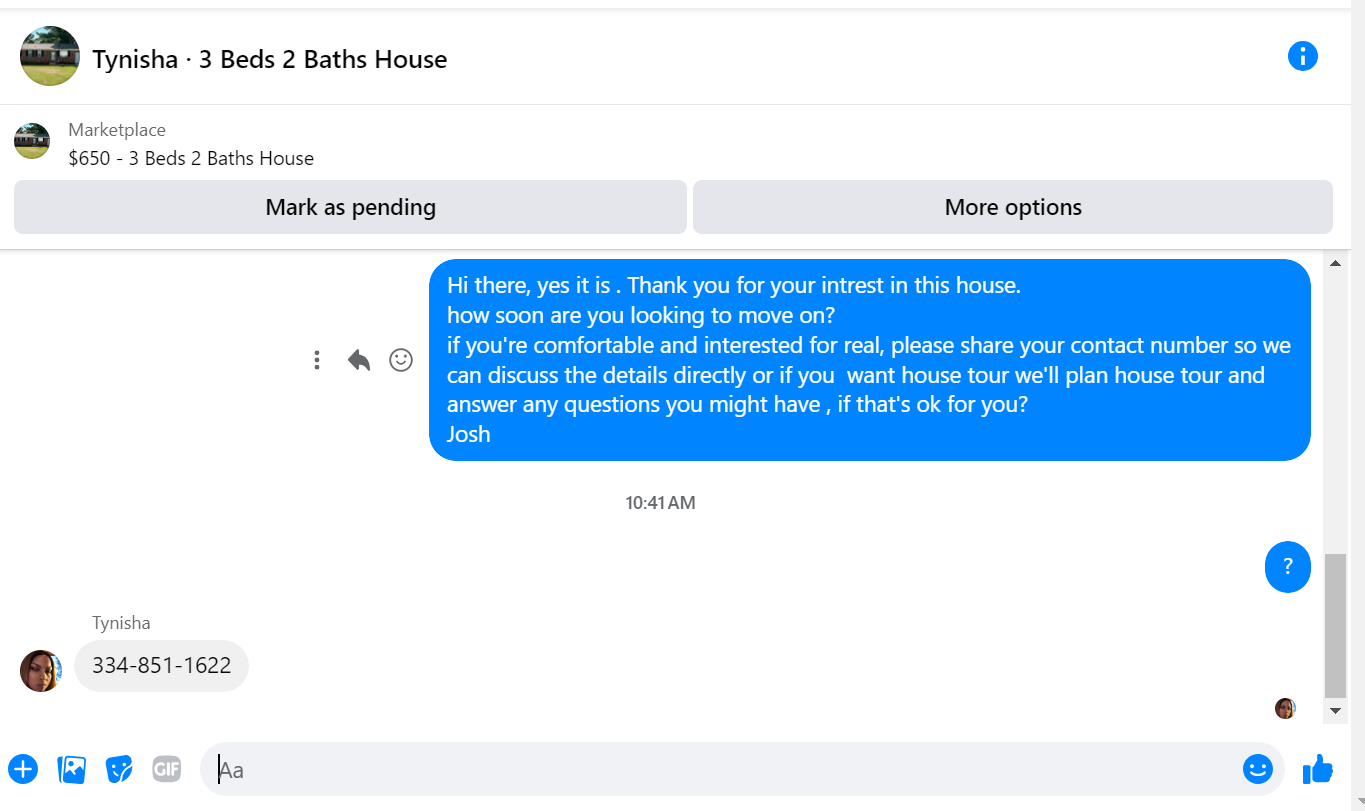This screenshot has height=811, width=1365.
Task: Open the $650 - 3 Beds 2 Baths House listing
Action: [x=191, y=158]
